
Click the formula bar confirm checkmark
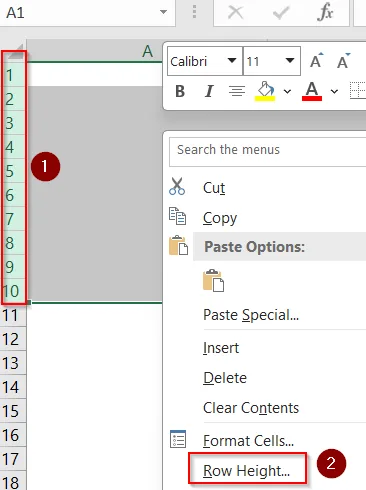[x=281, y=13]
